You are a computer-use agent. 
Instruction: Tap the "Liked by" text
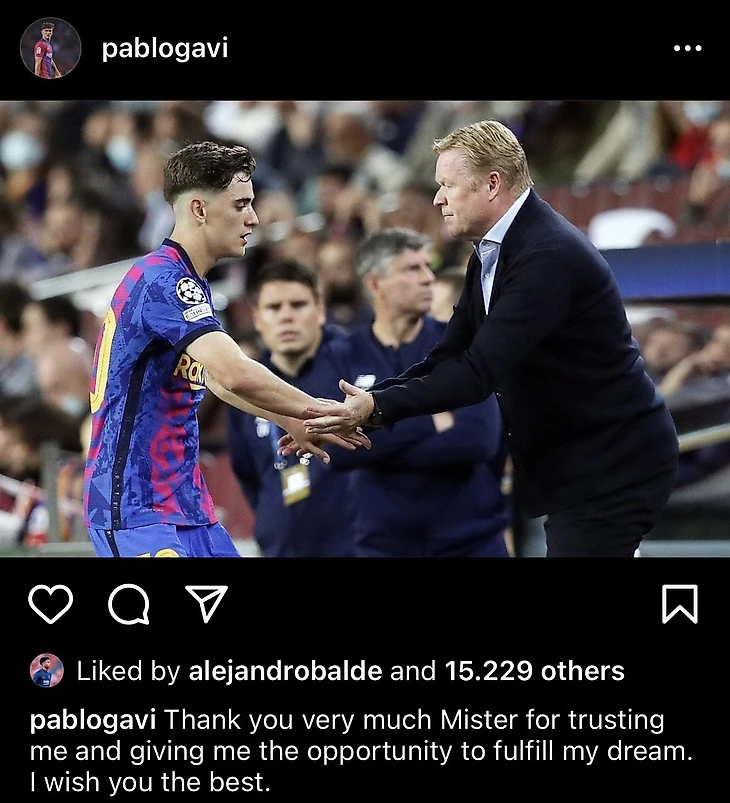pos(128,671)
